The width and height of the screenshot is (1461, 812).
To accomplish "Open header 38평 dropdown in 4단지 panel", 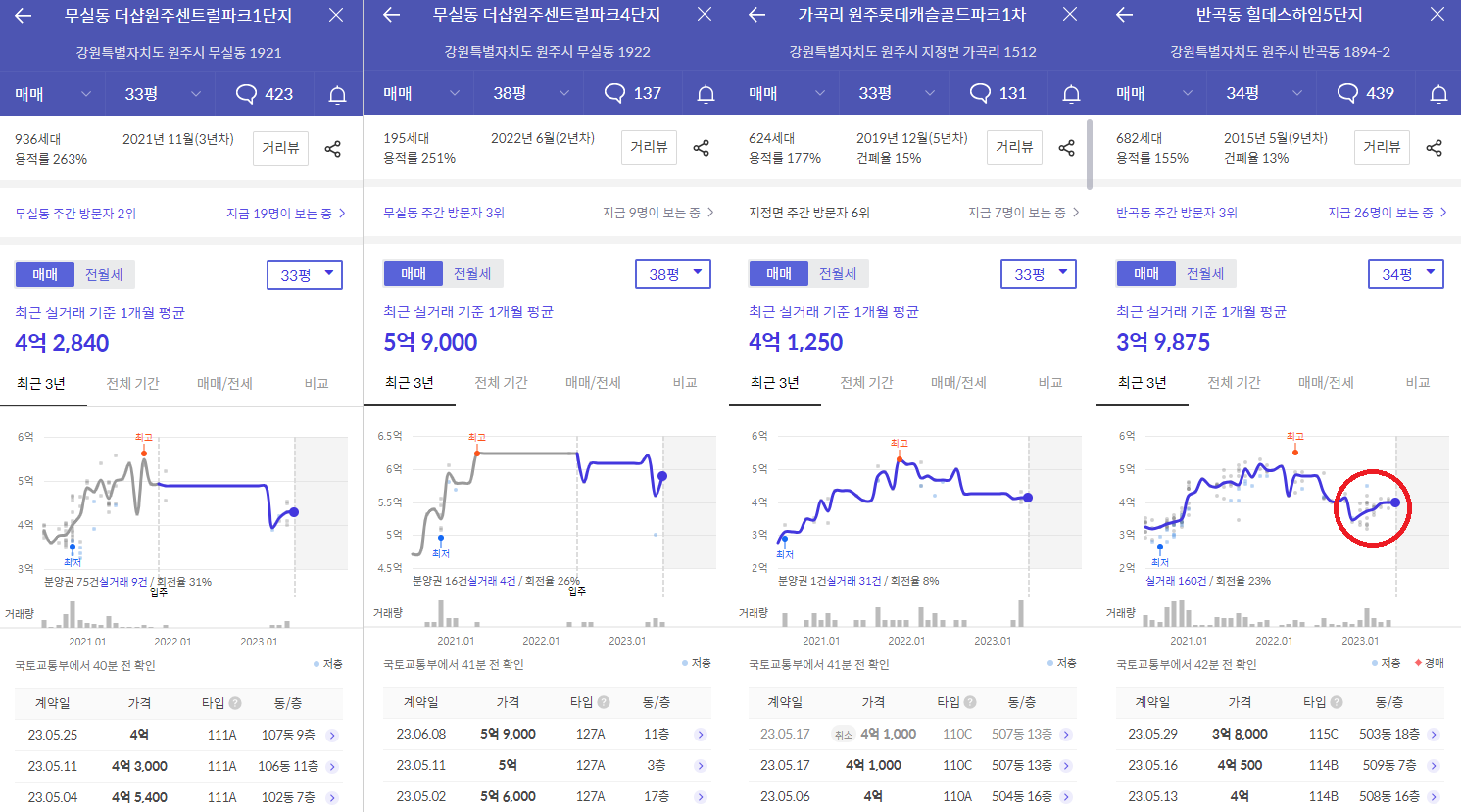I will click(x=531, y=93).
